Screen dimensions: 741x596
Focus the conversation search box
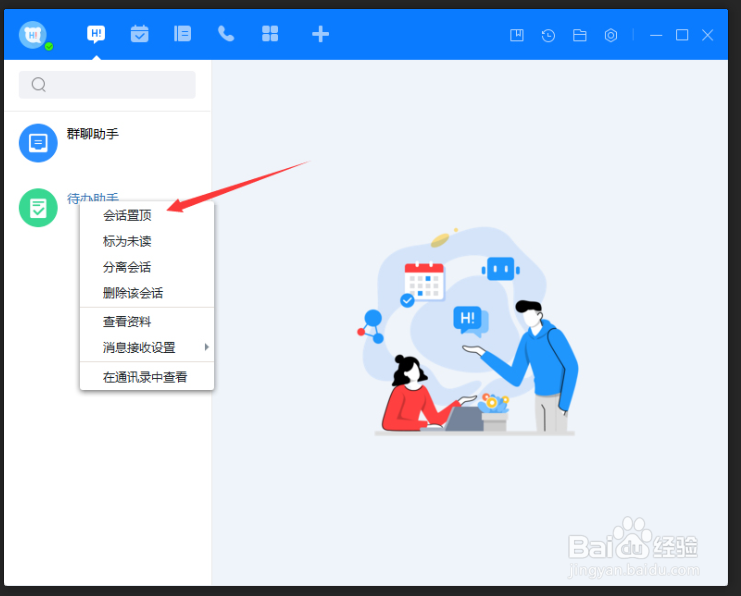pos(107,85)
